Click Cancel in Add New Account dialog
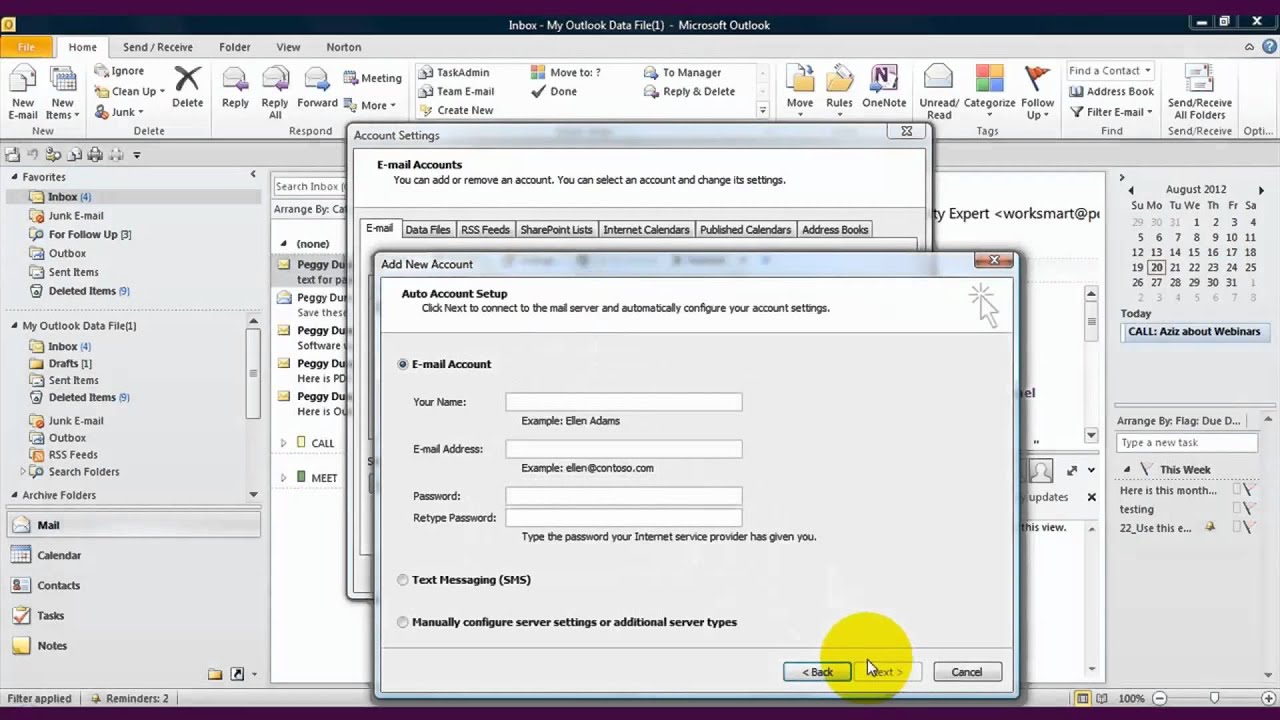 coord(967,672)
